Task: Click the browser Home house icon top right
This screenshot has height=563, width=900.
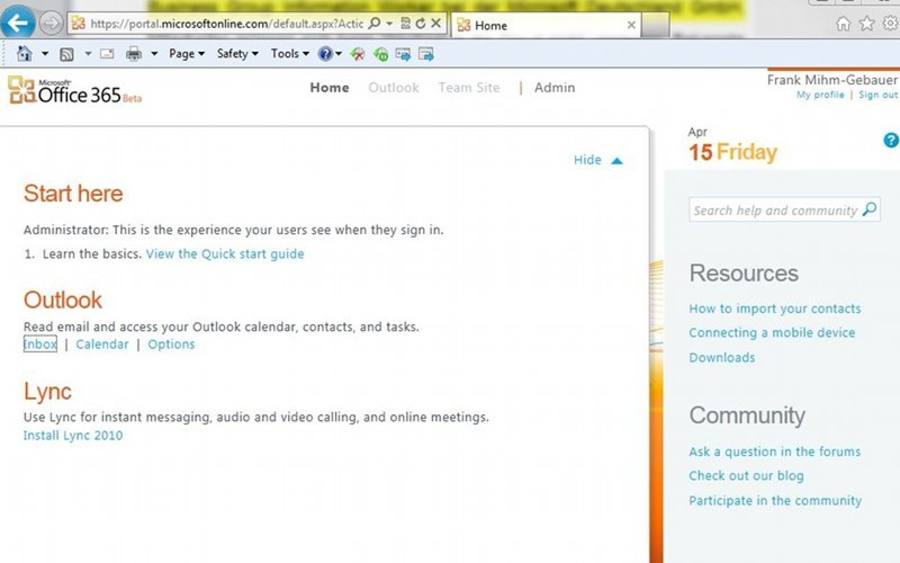Action: 843,24
